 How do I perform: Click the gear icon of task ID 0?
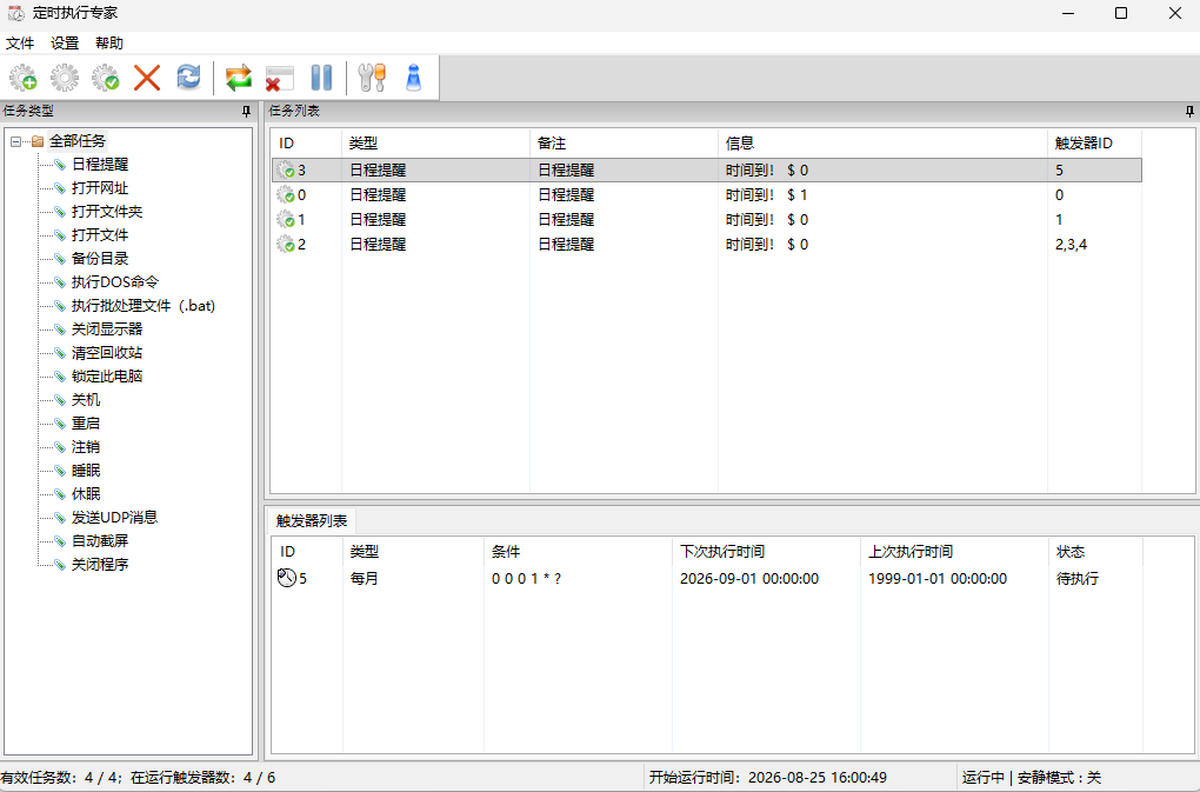[285, 195]
